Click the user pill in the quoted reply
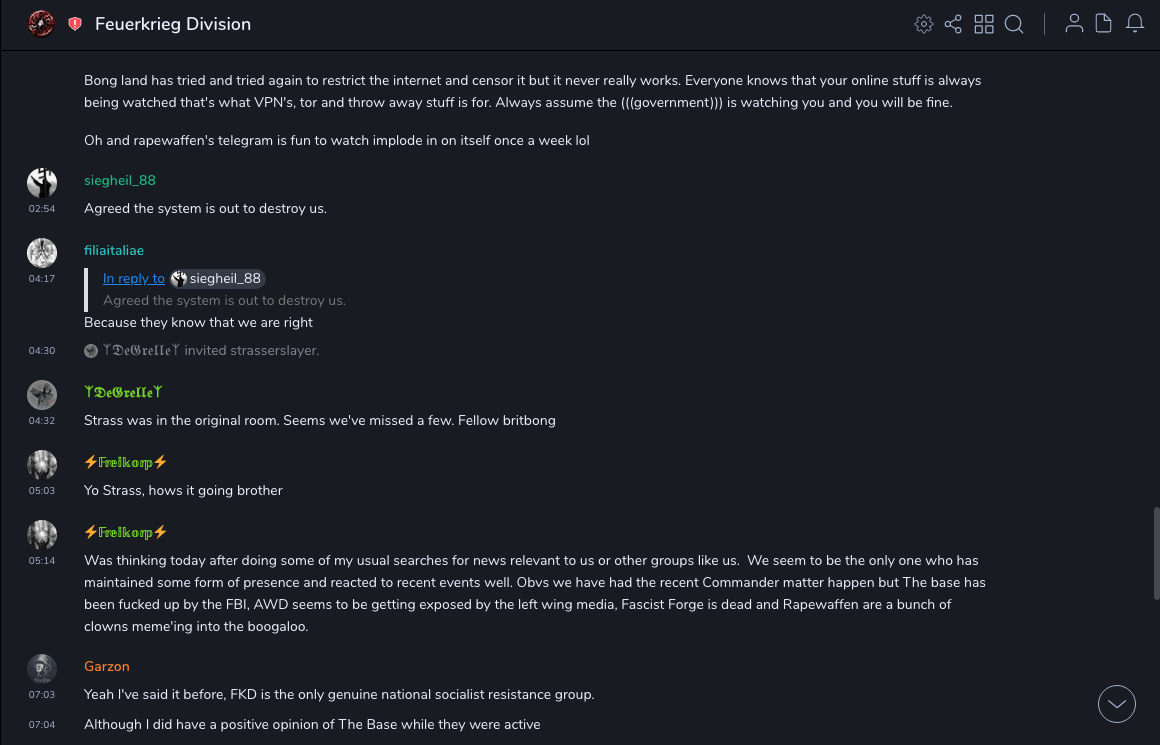This screenshot has height=745, width=1160. [x=217, y=279]
